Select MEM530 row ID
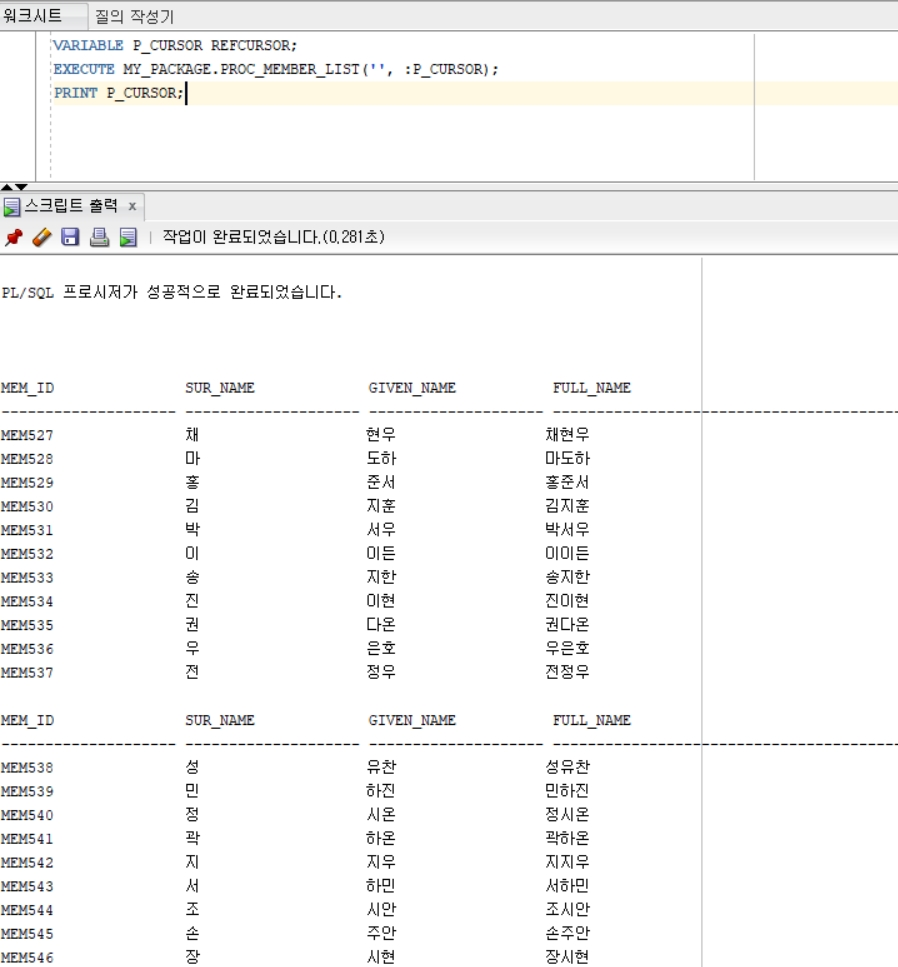Image resolution: width=898 pixels, height=967 pixels. tap(27, 507)
